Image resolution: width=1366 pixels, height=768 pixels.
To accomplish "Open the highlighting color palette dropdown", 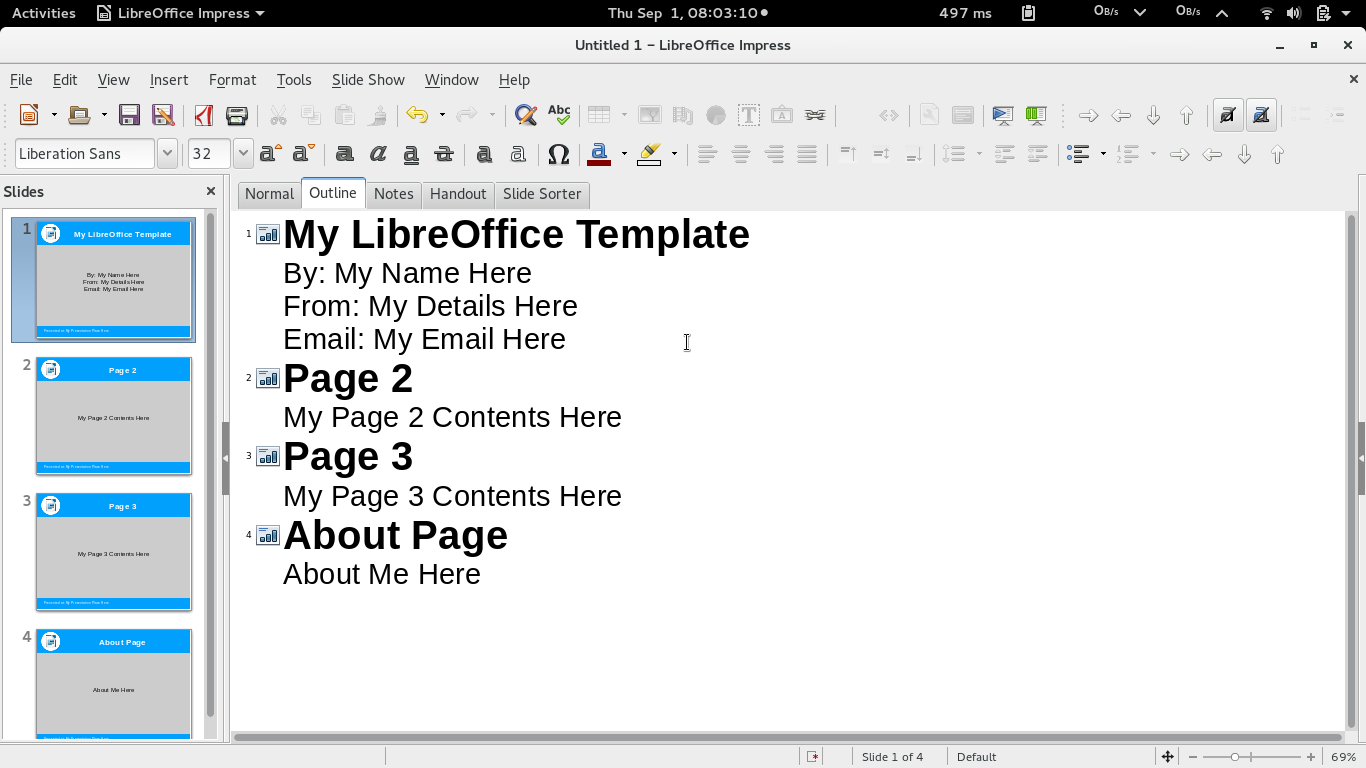I will click(x=674, y=154).
